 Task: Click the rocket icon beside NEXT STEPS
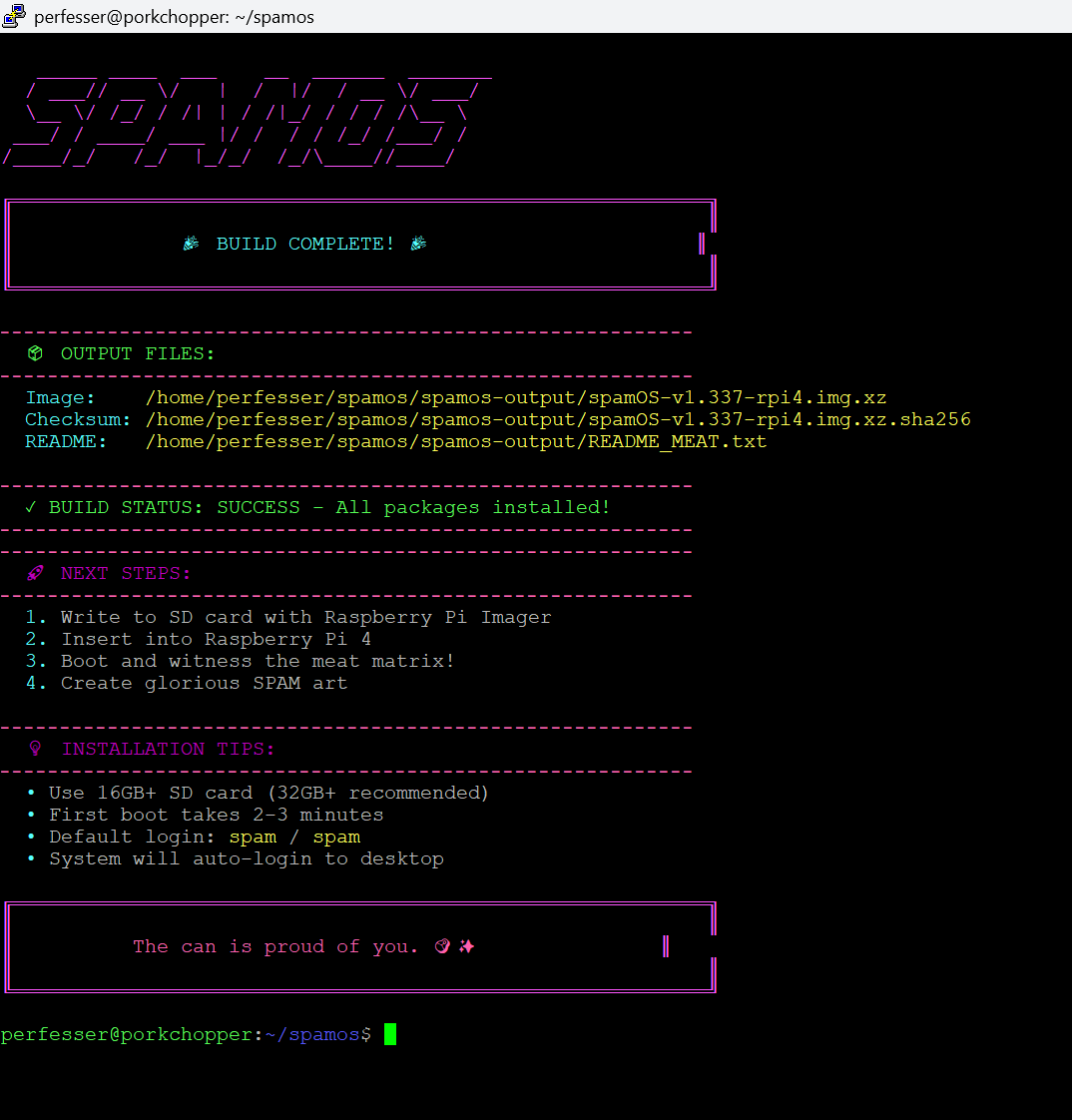[35, 574]
